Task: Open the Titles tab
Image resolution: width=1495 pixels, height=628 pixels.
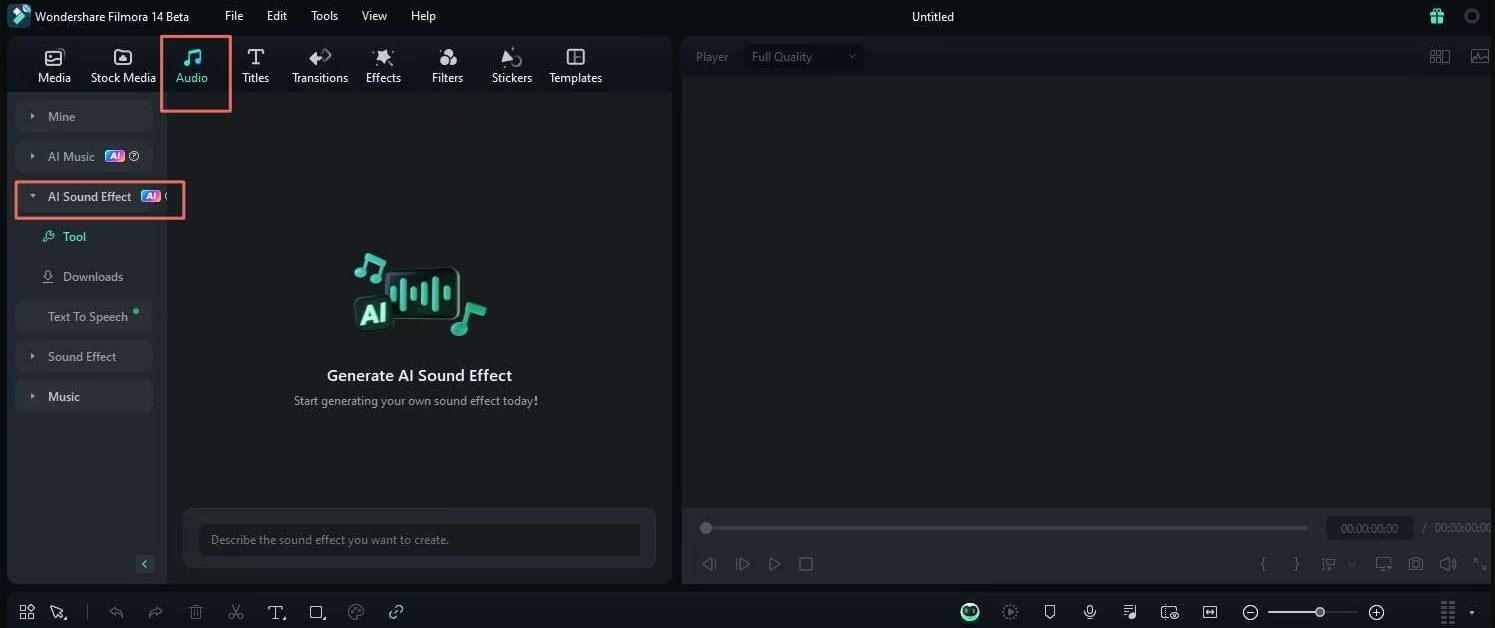Action: coord(256,66)
